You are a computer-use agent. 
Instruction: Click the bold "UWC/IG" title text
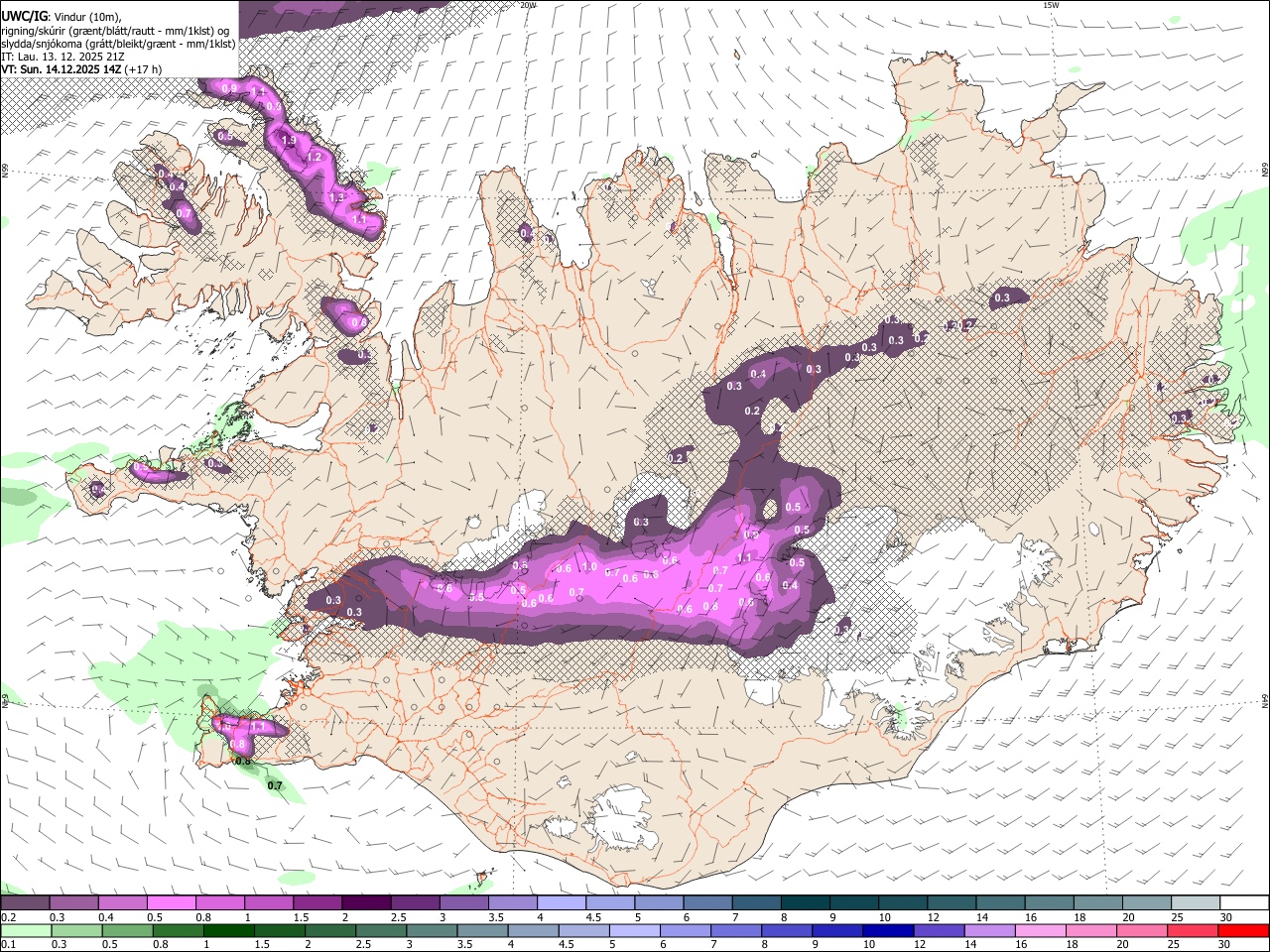23,17
